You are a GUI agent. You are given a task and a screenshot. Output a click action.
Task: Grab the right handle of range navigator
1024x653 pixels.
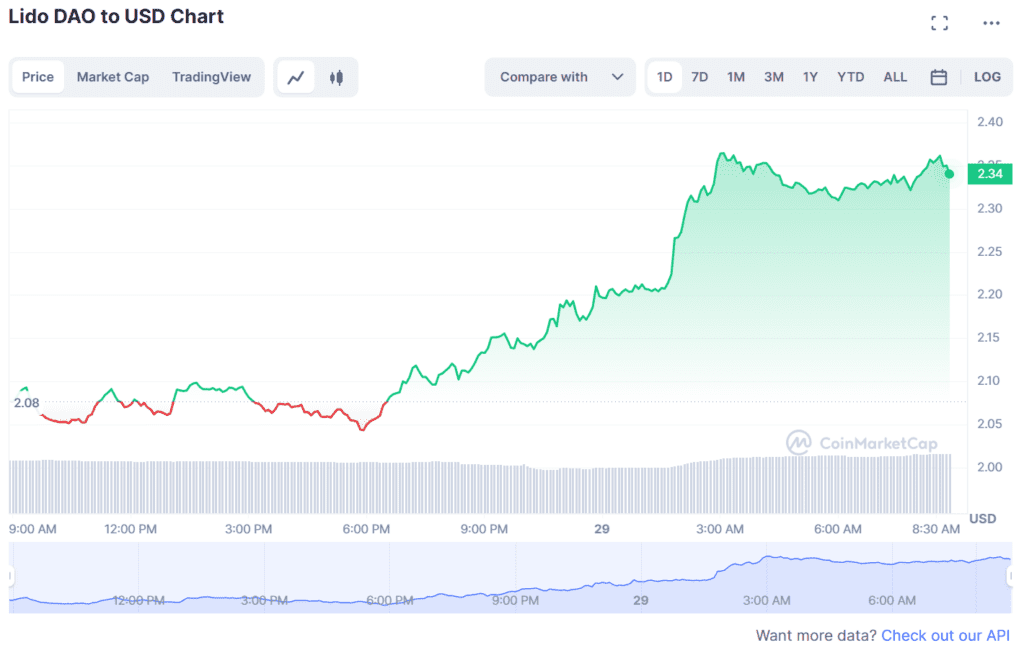click(x=1010, y=577)
